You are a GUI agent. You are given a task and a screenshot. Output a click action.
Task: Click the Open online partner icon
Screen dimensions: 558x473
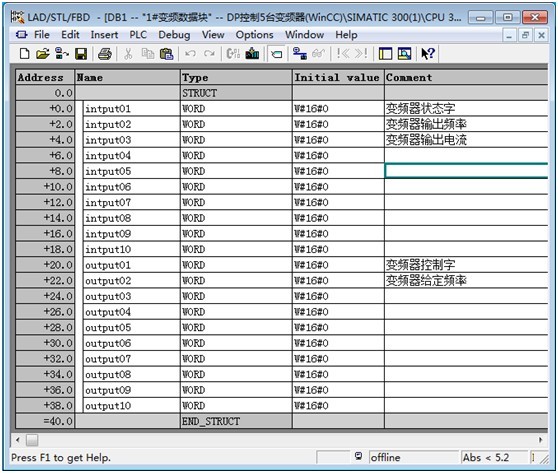(300, 54)
